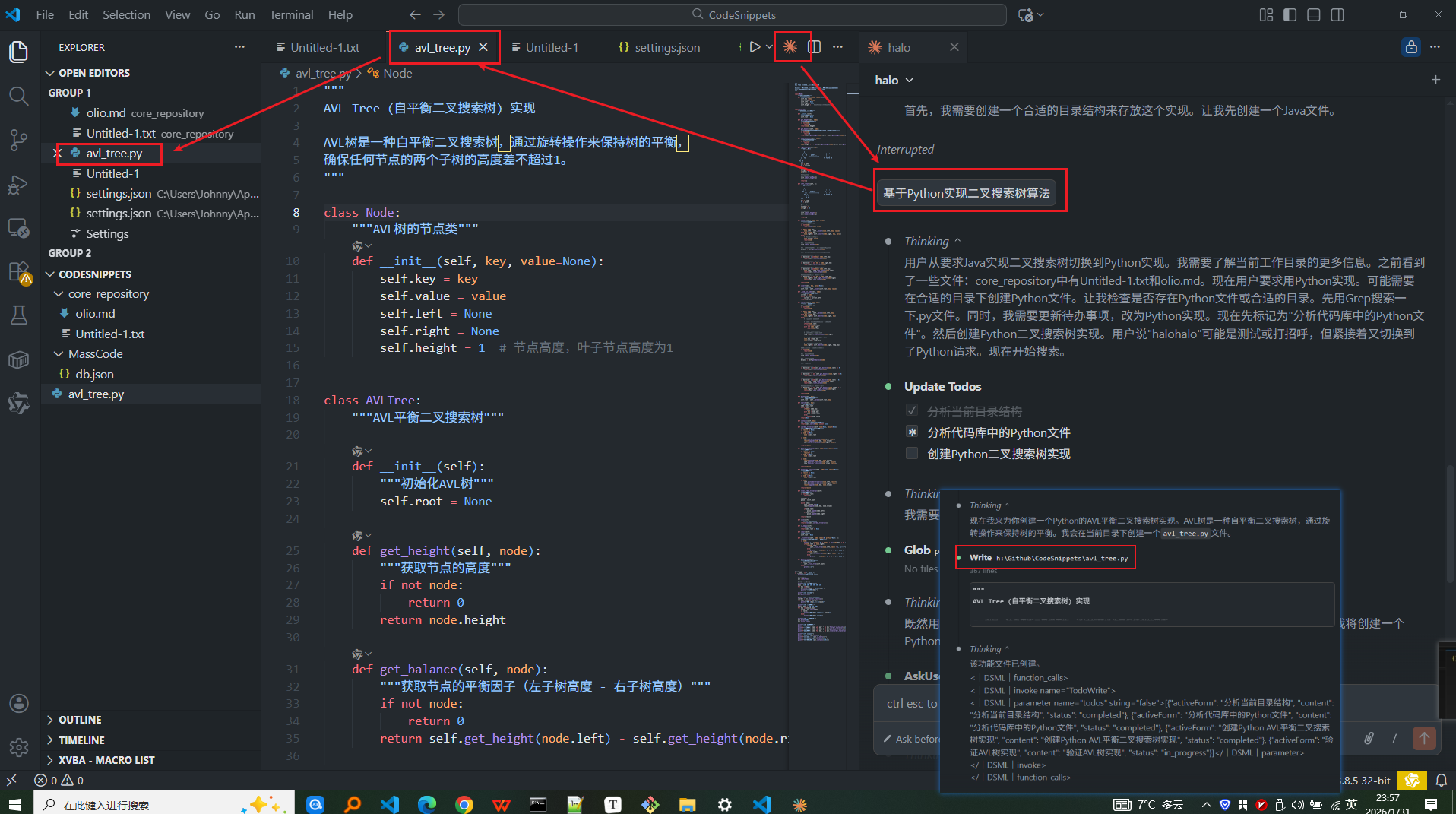Open the Terminal menu
This screenshot has height=814, width=1456.
pyautogui.click(x=291, y=14)
